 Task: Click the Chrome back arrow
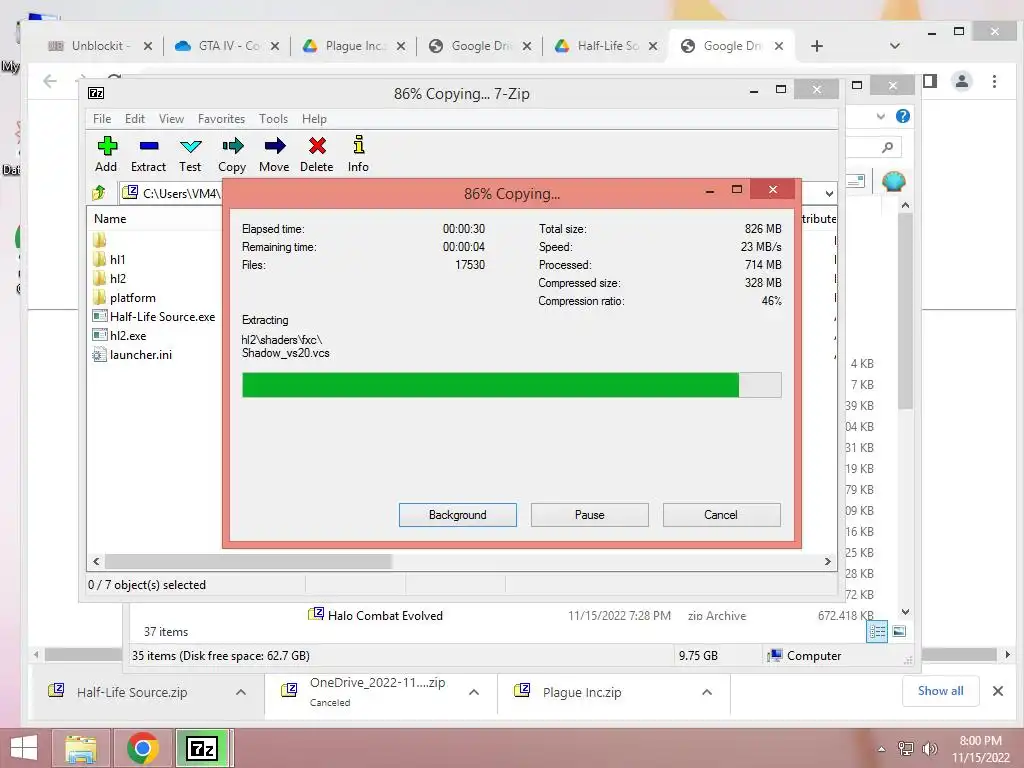pyautogui.click(x=50, y=81)
